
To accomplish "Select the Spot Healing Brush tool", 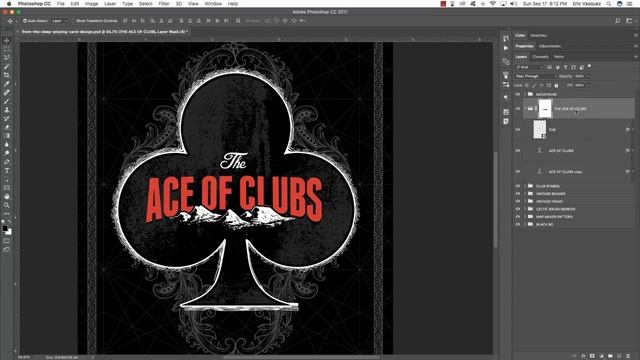I will click(x=7, y=92).
